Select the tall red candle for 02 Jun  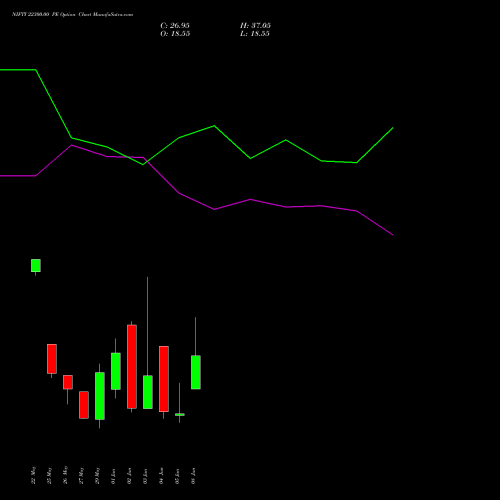132,367
